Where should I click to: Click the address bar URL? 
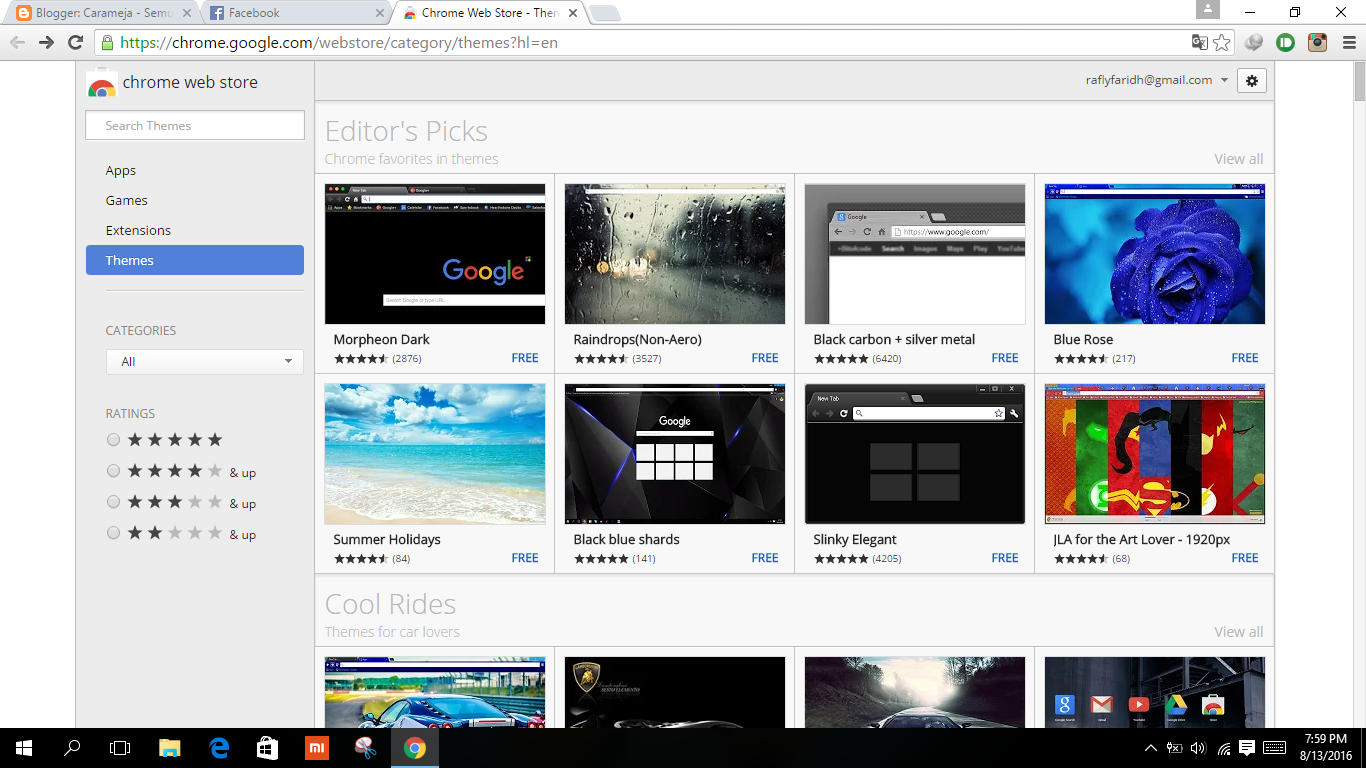pos(339,42)
